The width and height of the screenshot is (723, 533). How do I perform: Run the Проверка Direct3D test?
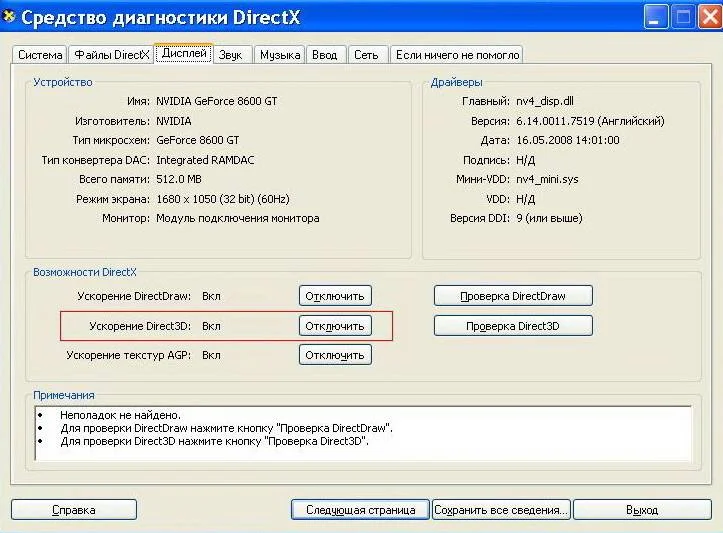(x=513, y=326)
